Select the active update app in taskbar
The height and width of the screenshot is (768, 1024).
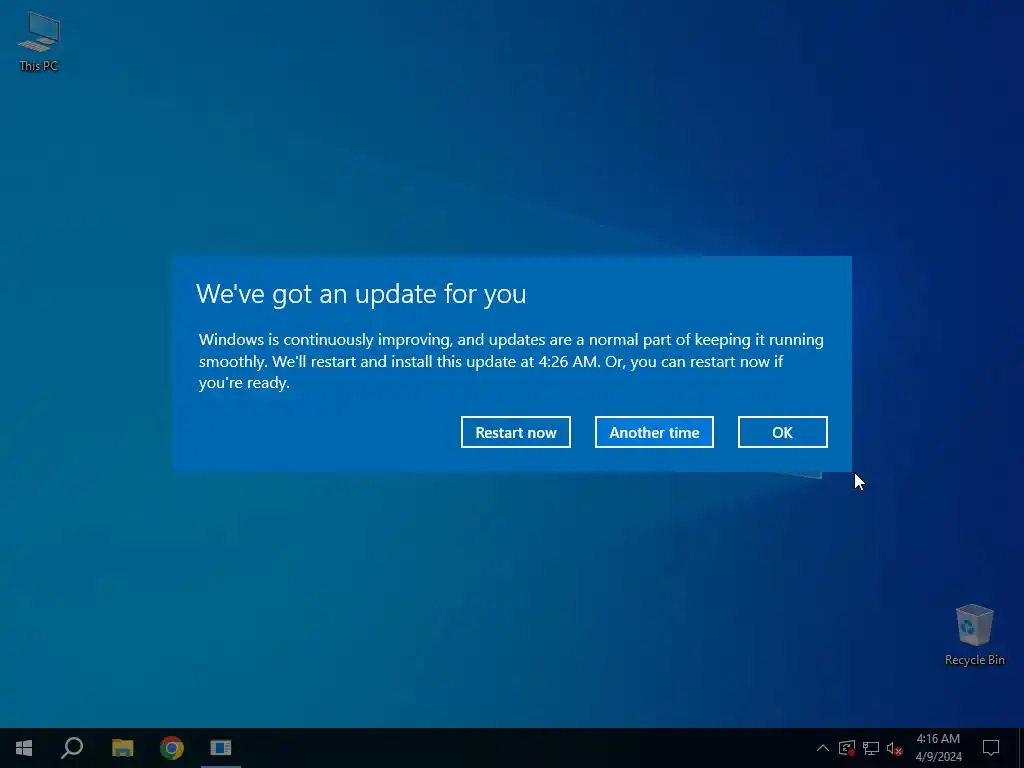[221, 748]
